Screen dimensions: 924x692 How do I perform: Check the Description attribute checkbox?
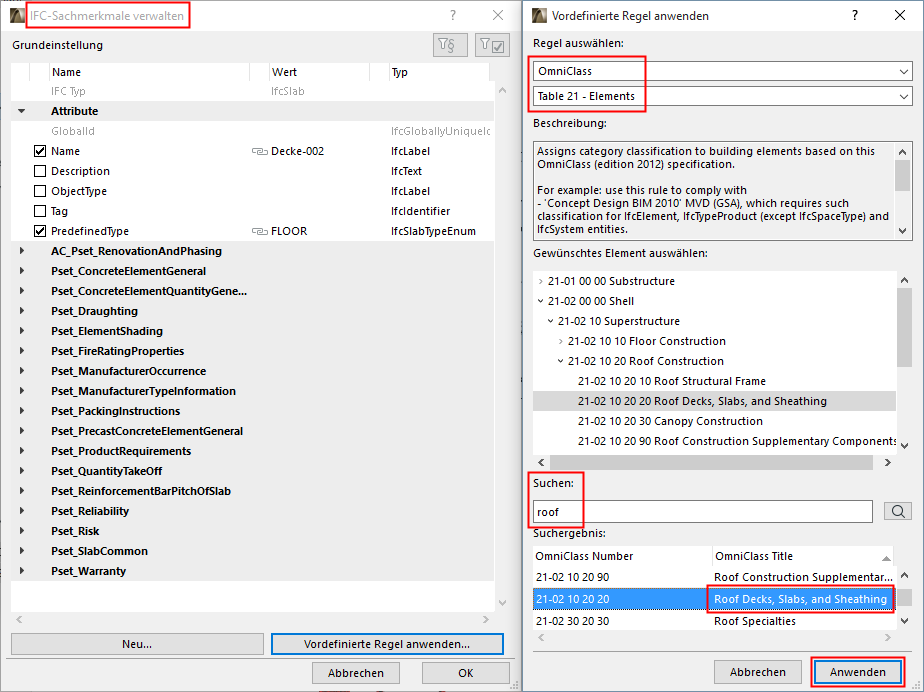40,172
